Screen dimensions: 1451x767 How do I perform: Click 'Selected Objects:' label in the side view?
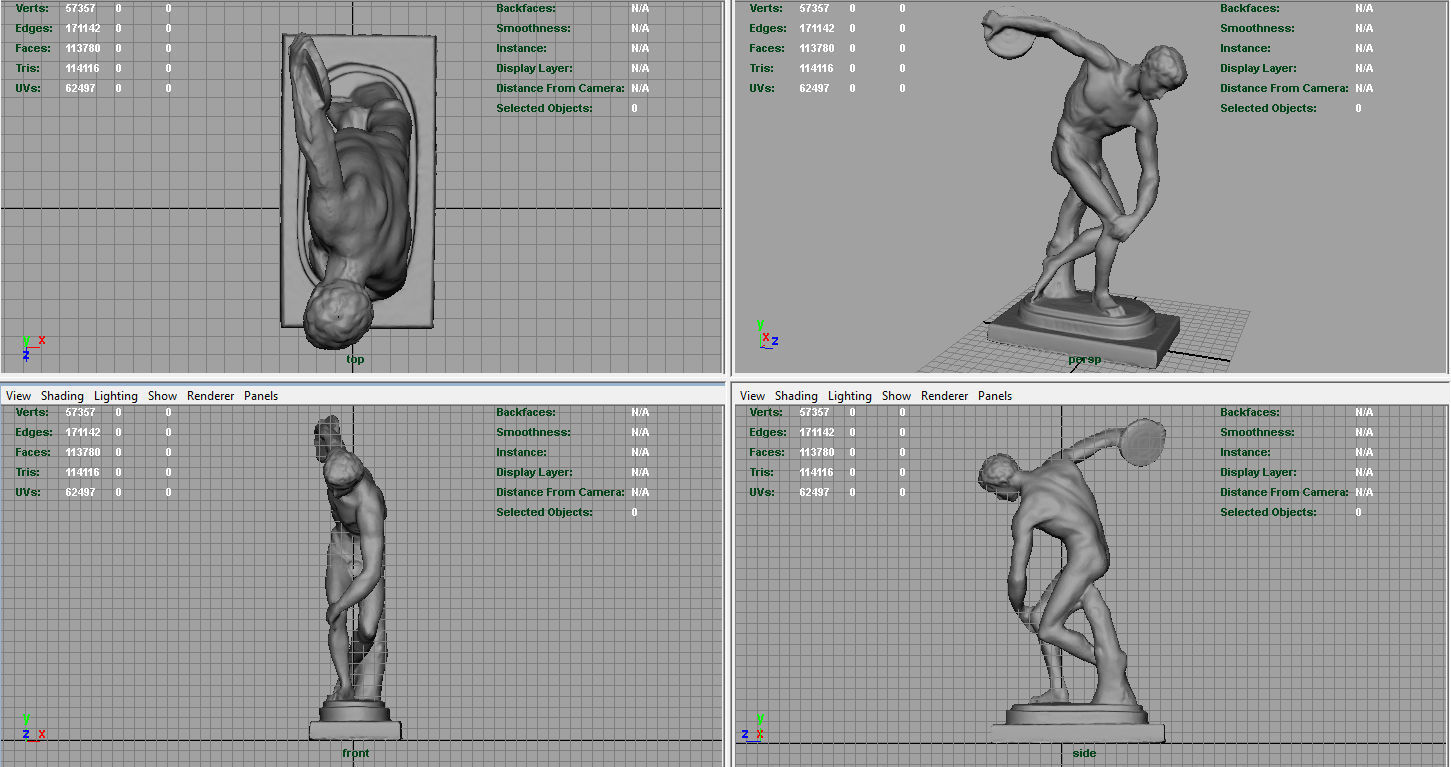tap(1268, 512)
